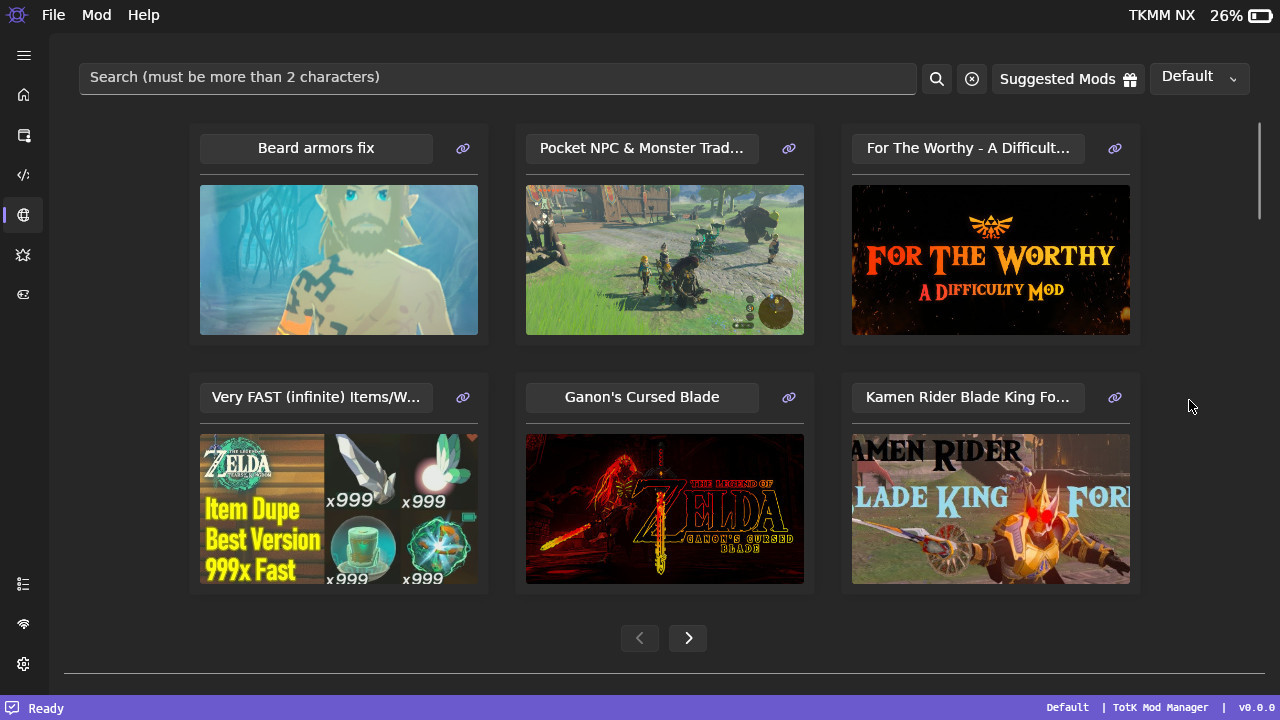Click the magnifier search button
Image resolution: width=1280 pixels, height=720 pixels.
coord(937,79)
